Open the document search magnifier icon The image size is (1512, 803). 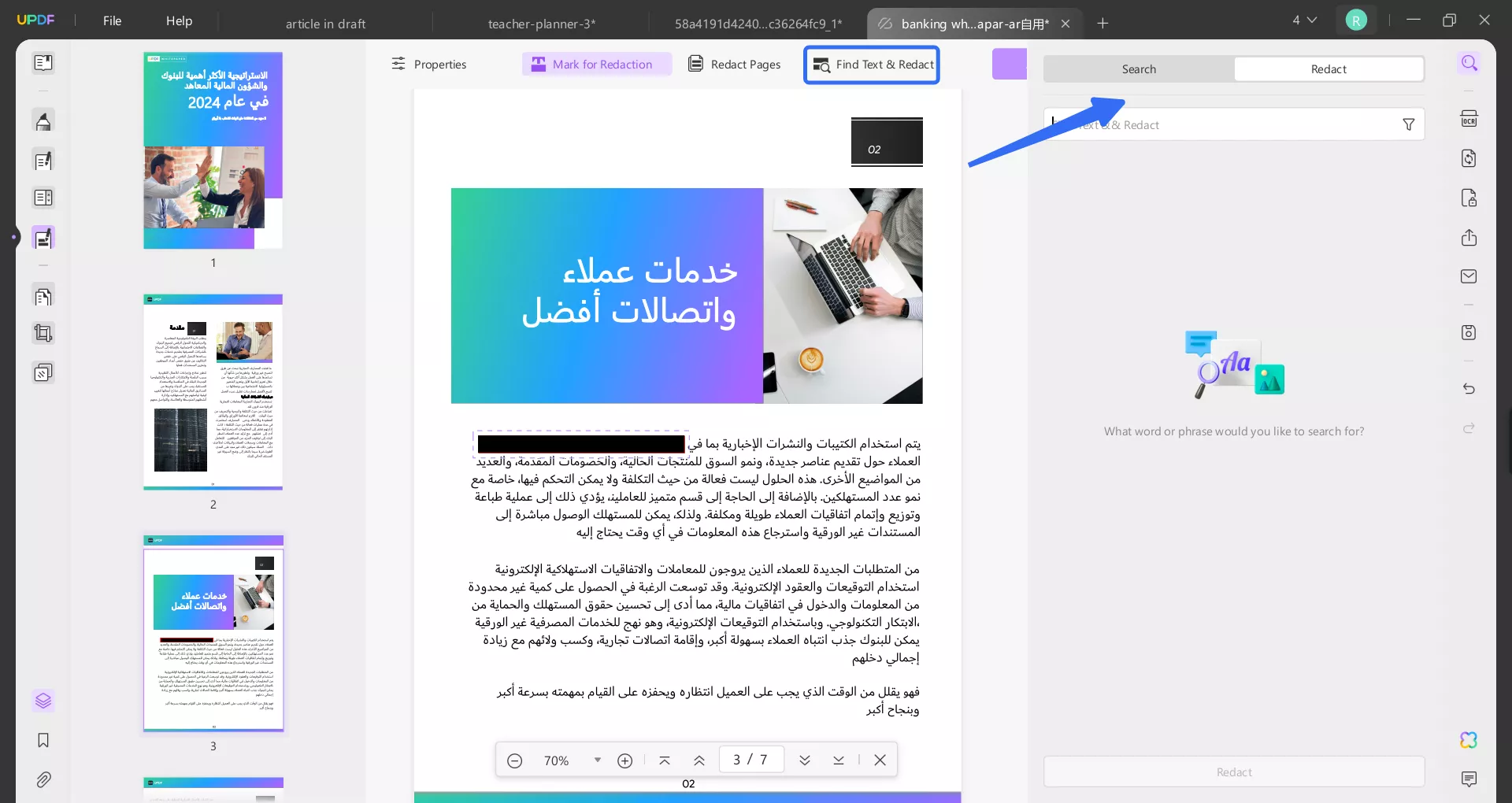1469,63
